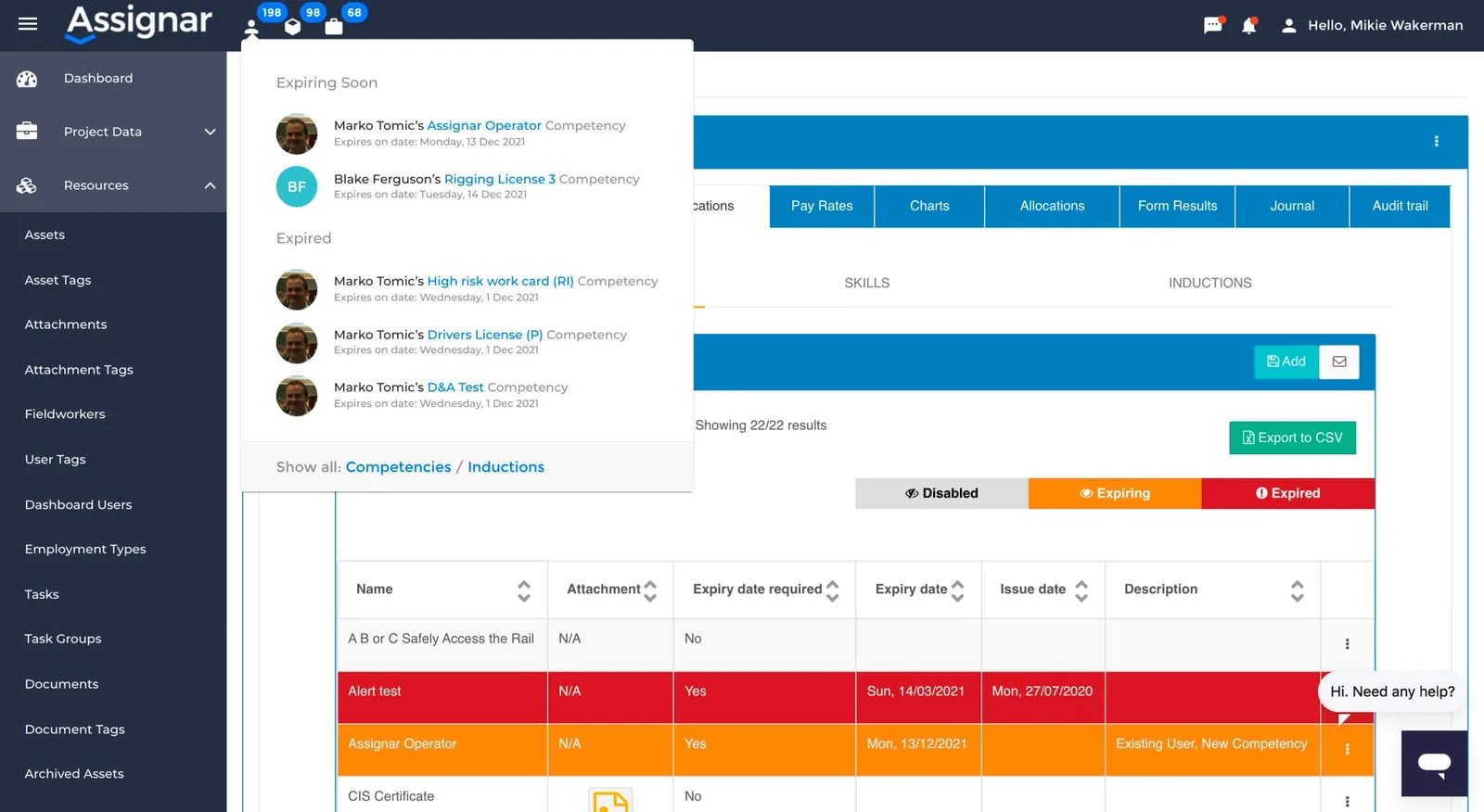This screenshot has width=1484, height=812.
Task: Collapse the Resources menu chevron
Action: click(x=210, y=185)
